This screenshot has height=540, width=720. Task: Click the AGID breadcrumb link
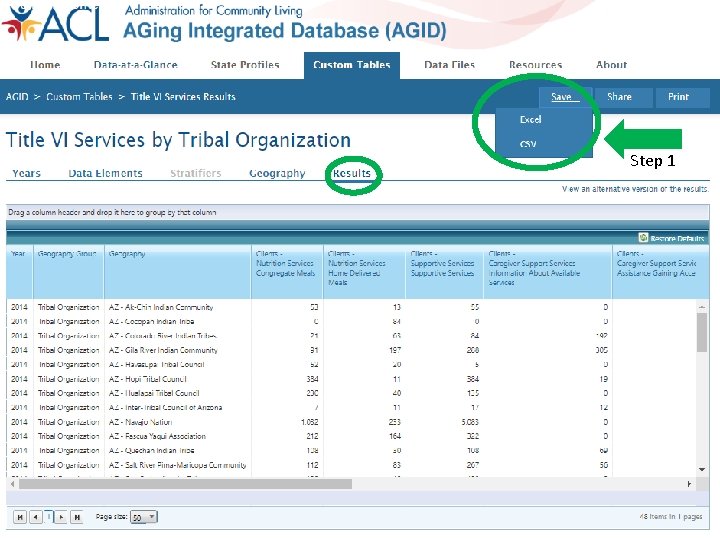[17, 97]
